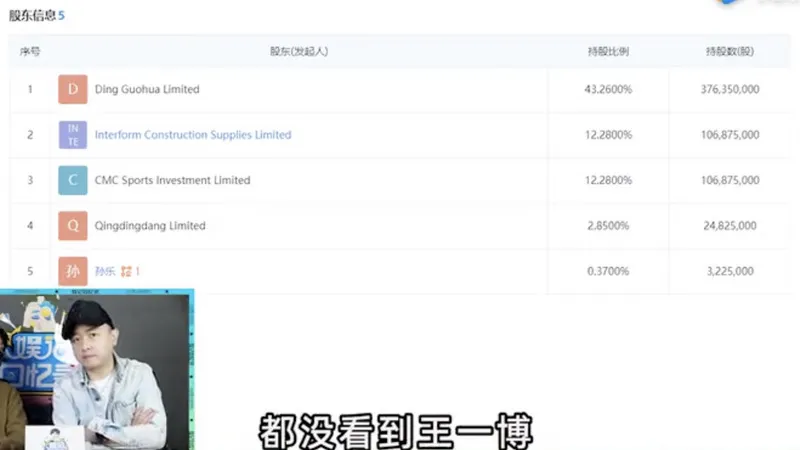Click the 序号 column header
This screenshot has height=450, width=800.
pyautogui.click(x=30, y=51)
